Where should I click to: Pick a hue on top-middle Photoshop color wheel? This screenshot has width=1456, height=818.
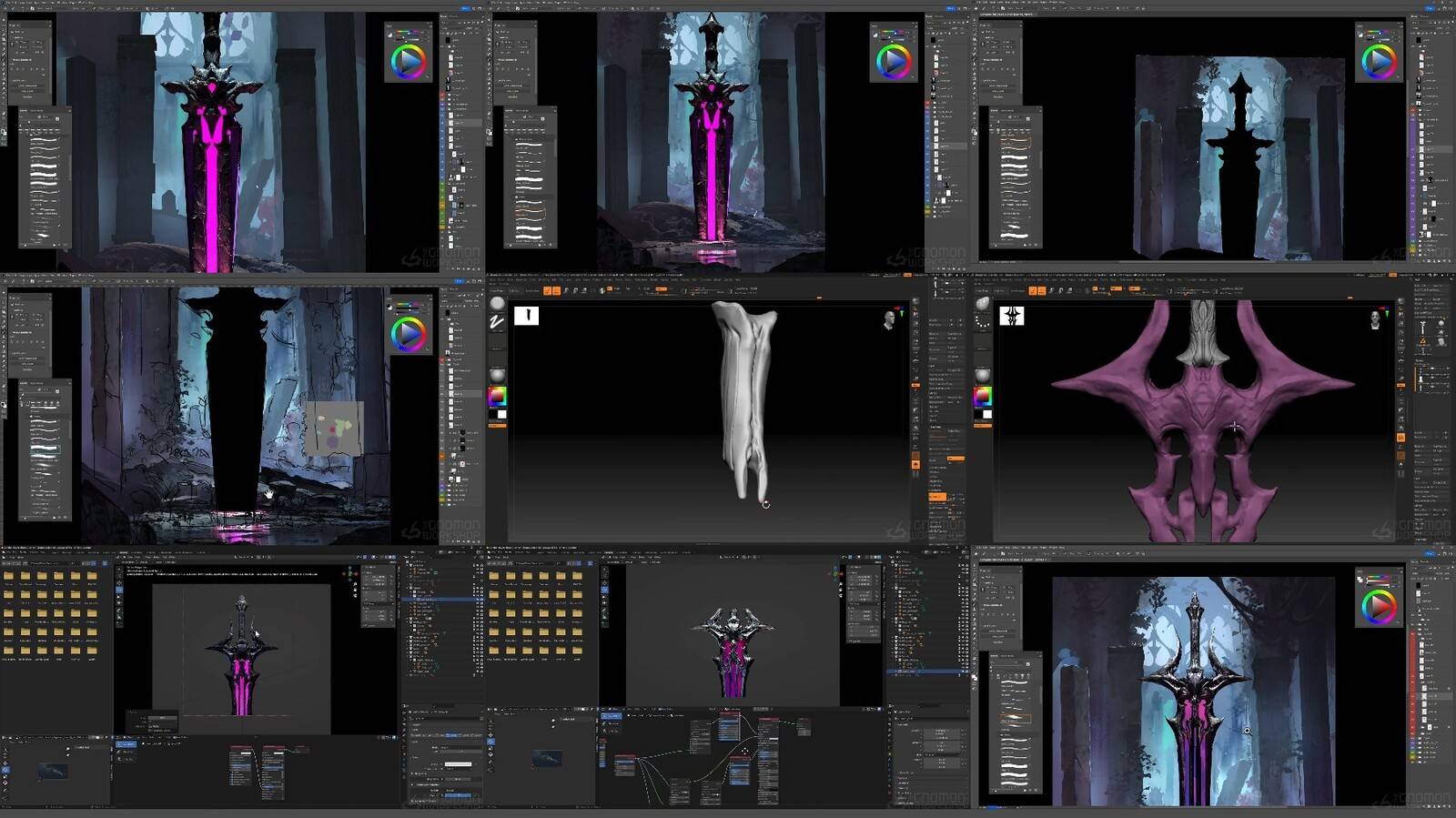pos(893,62)
